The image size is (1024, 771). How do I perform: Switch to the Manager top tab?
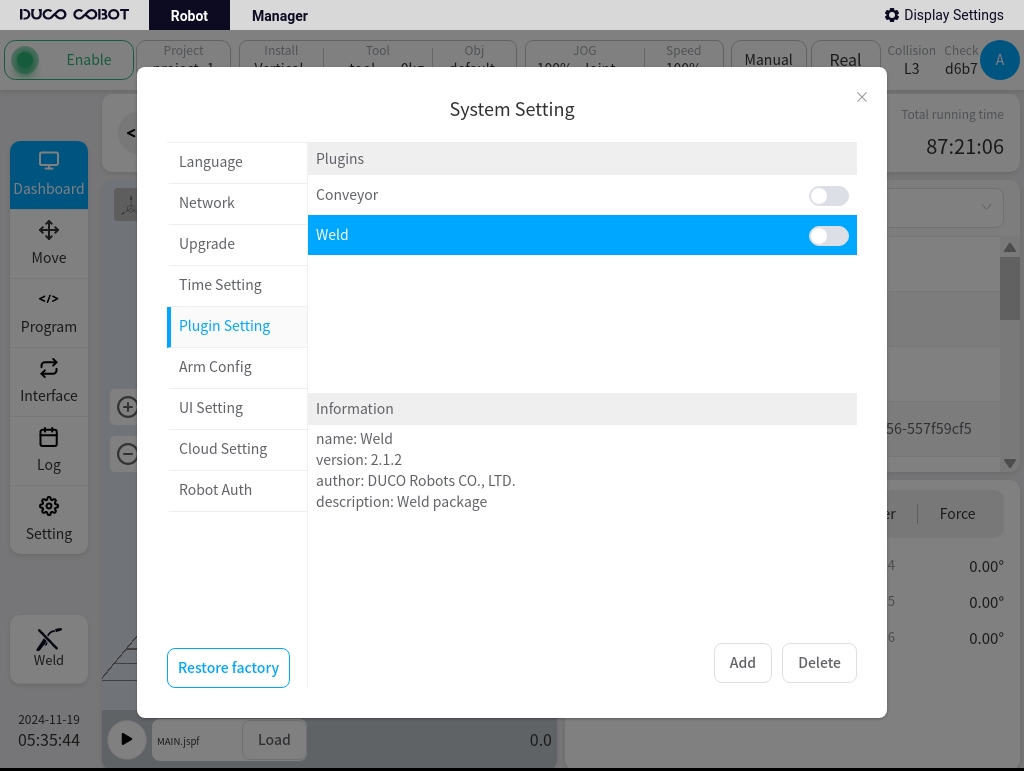click(x=280, y=16)
